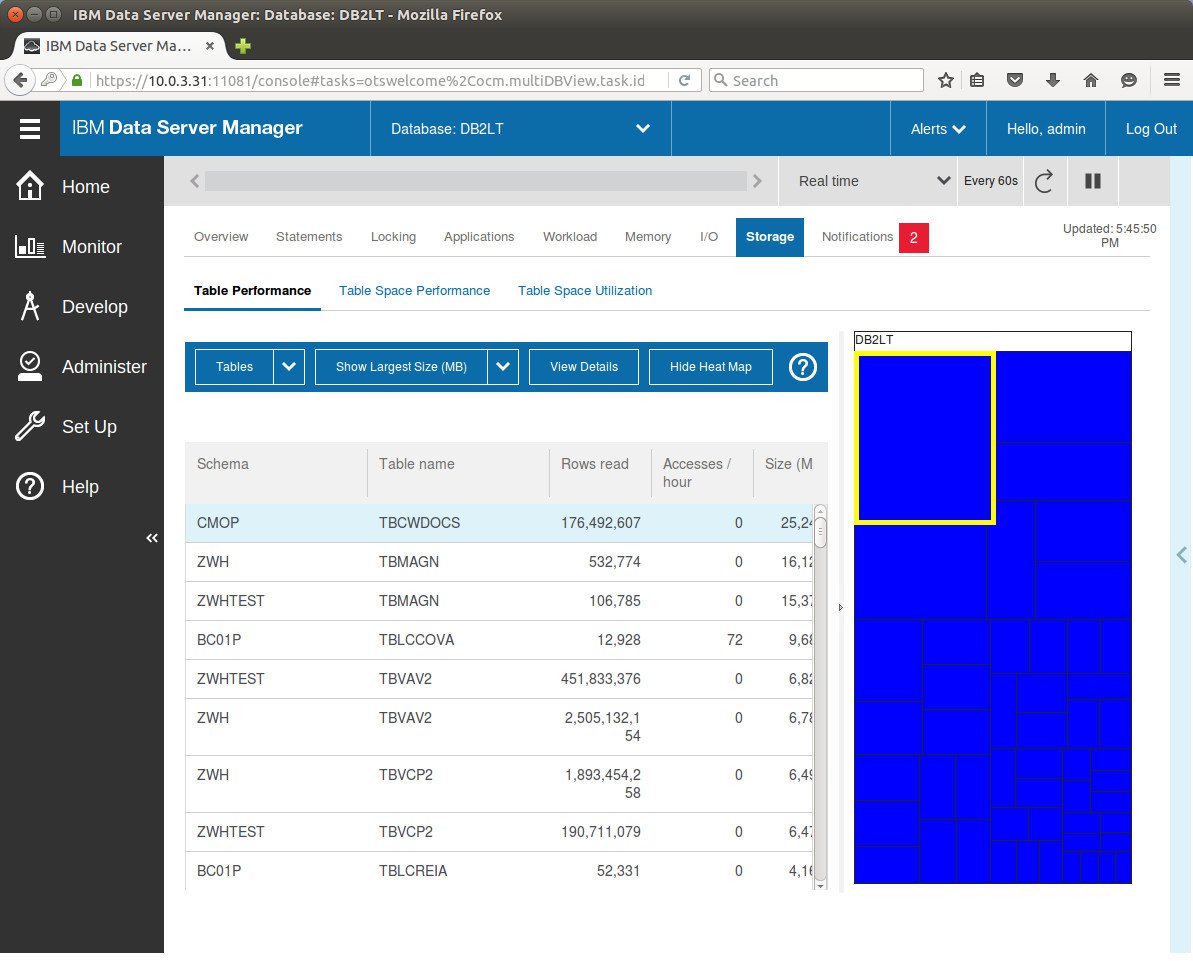Reload the page in Firefox

[684, 80]
